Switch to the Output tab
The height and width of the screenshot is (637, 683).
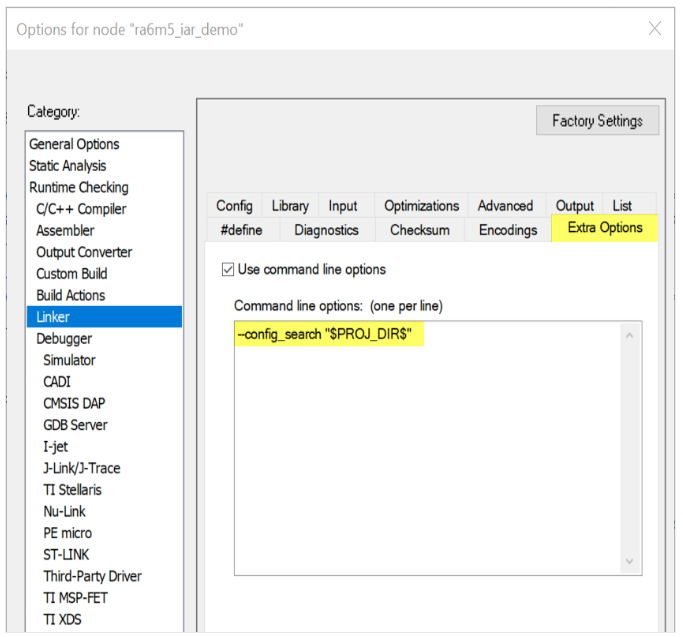[575, 206]
